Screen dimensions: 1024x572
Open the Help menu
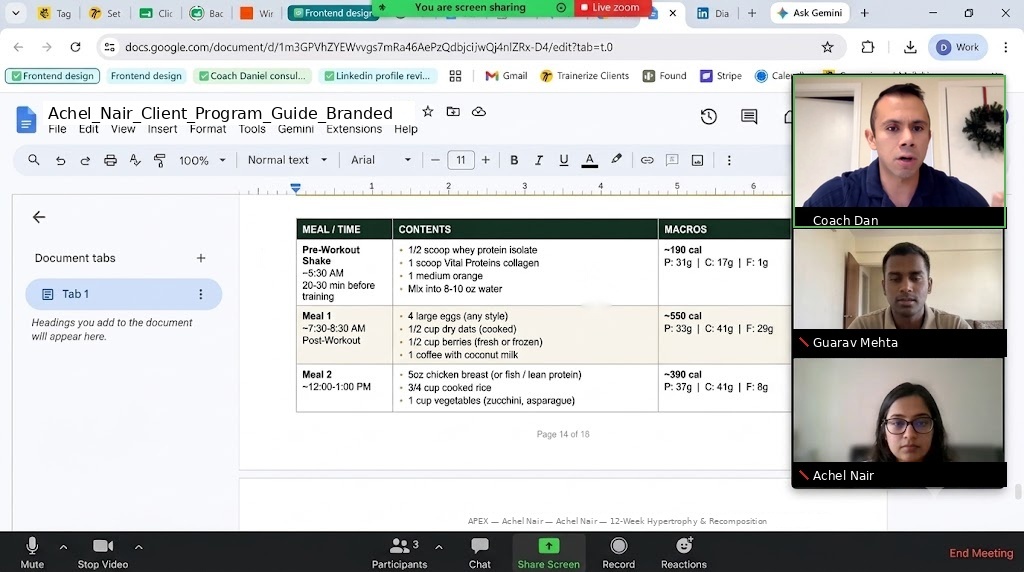click(406, 129)
